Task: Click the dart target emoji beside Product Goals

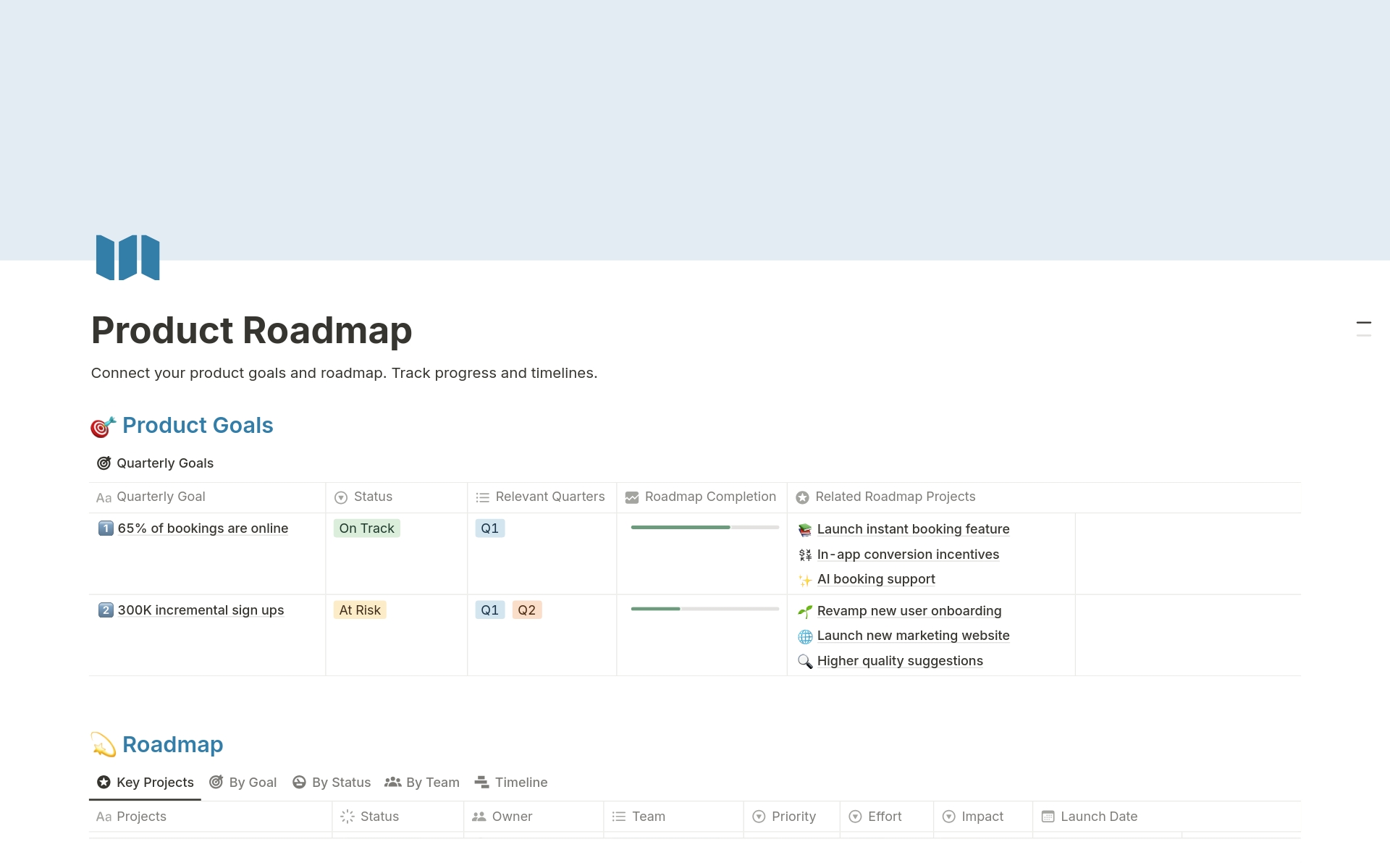Action: (102, 427)
